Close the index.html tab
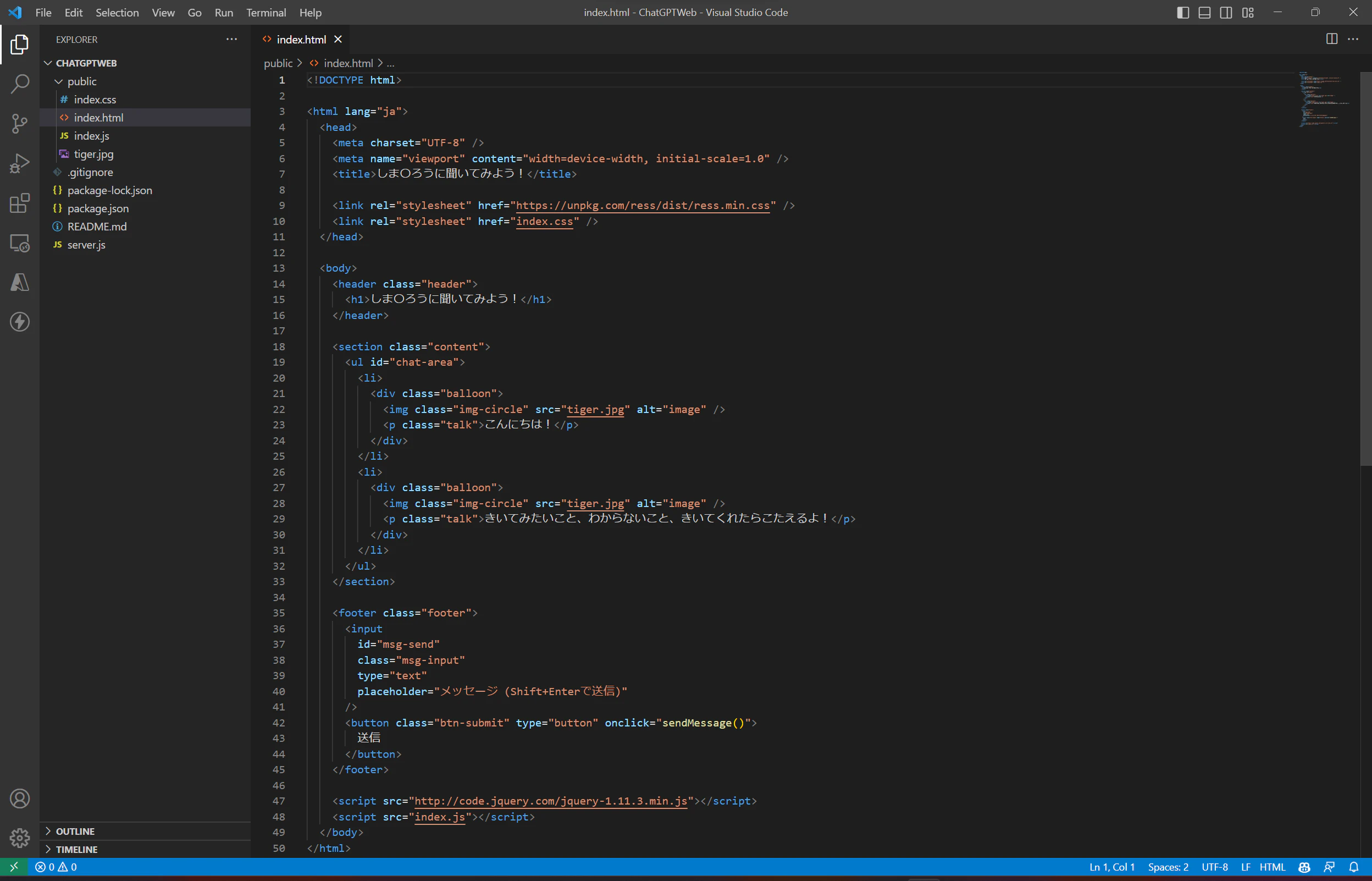This screenshot has width=1372, height=881. [338, 40]
